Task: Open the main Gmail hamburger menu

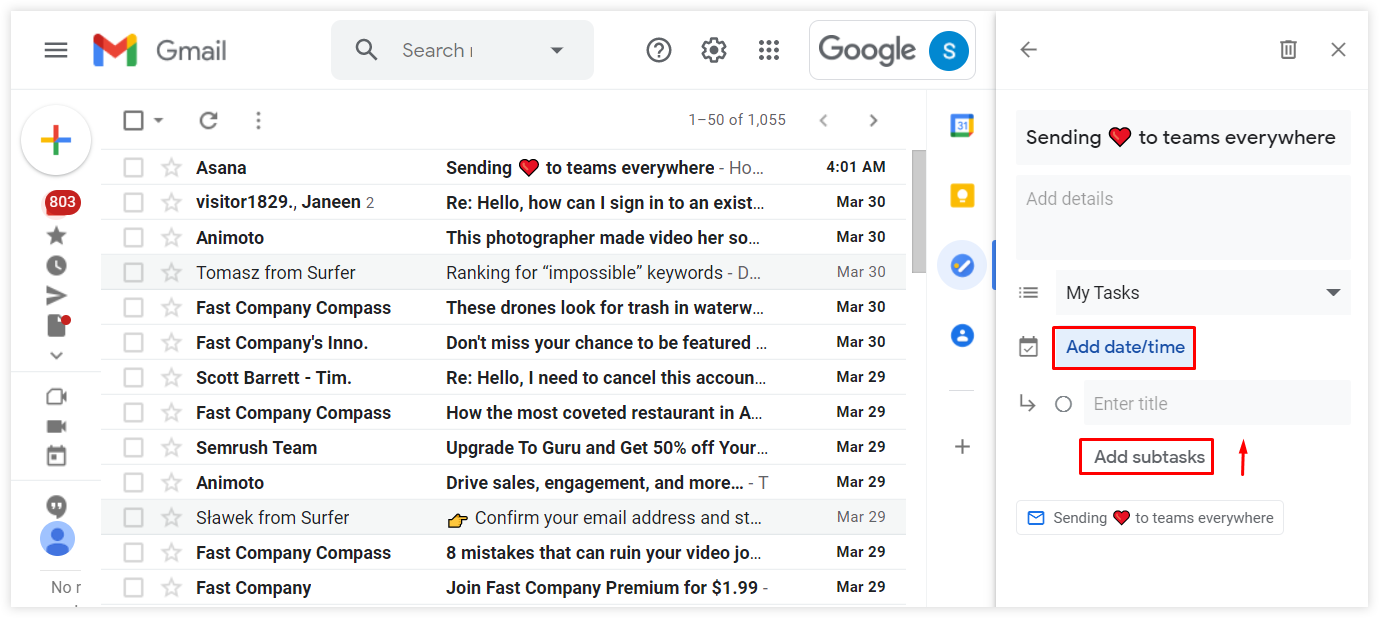Action: point(56,49)
